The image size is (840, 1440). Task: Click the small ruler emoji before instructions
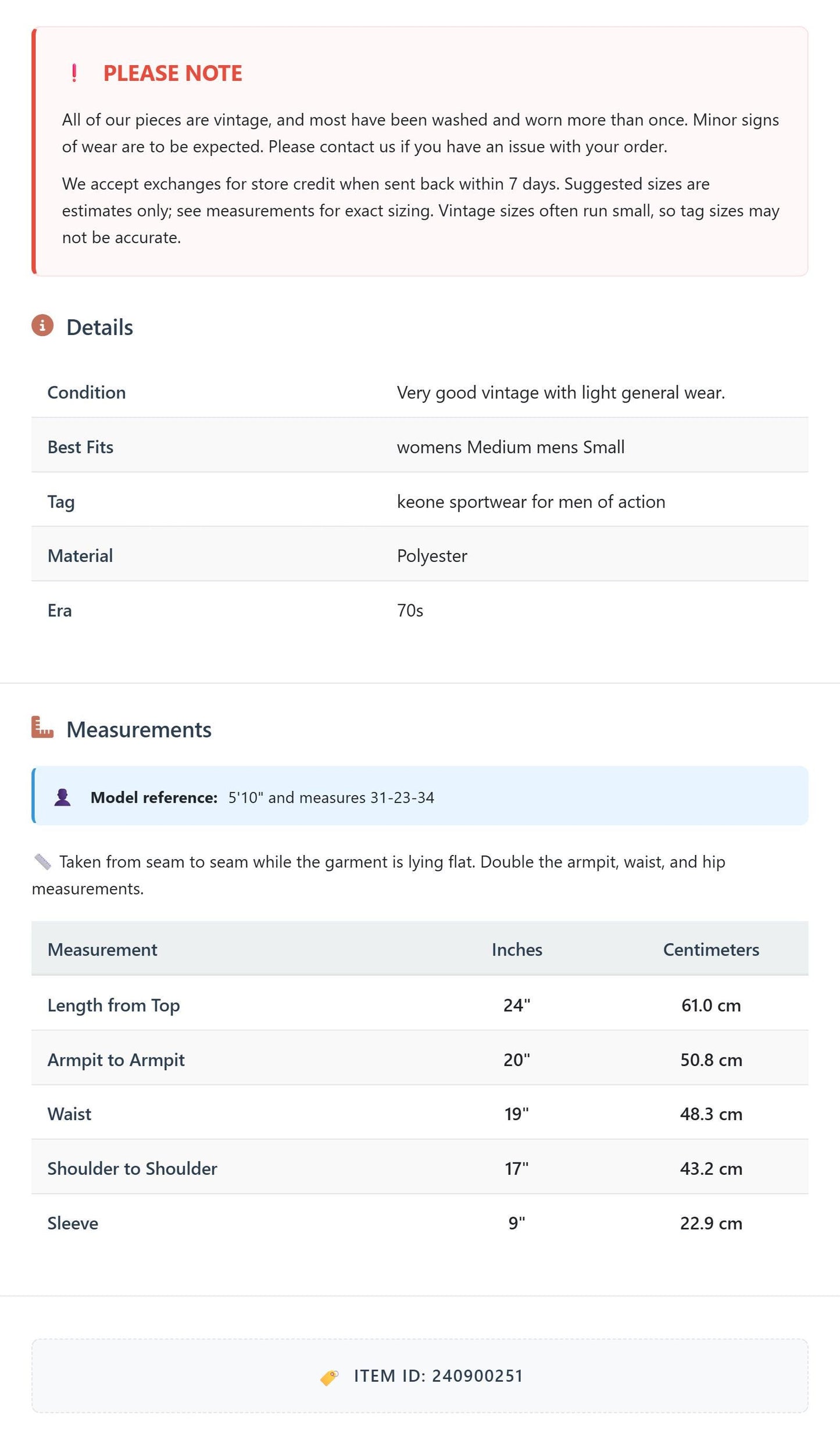click(42, 862)
